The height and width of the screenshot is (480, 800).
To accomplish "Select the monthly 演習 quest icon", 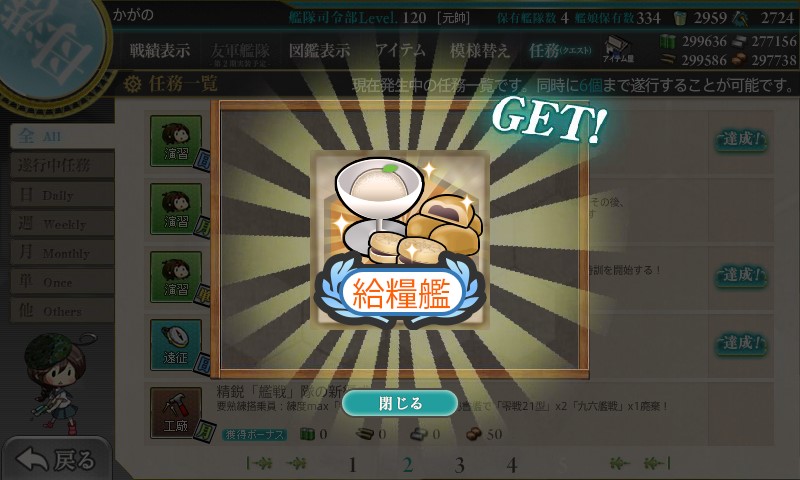I will click(x=176, y=209).
